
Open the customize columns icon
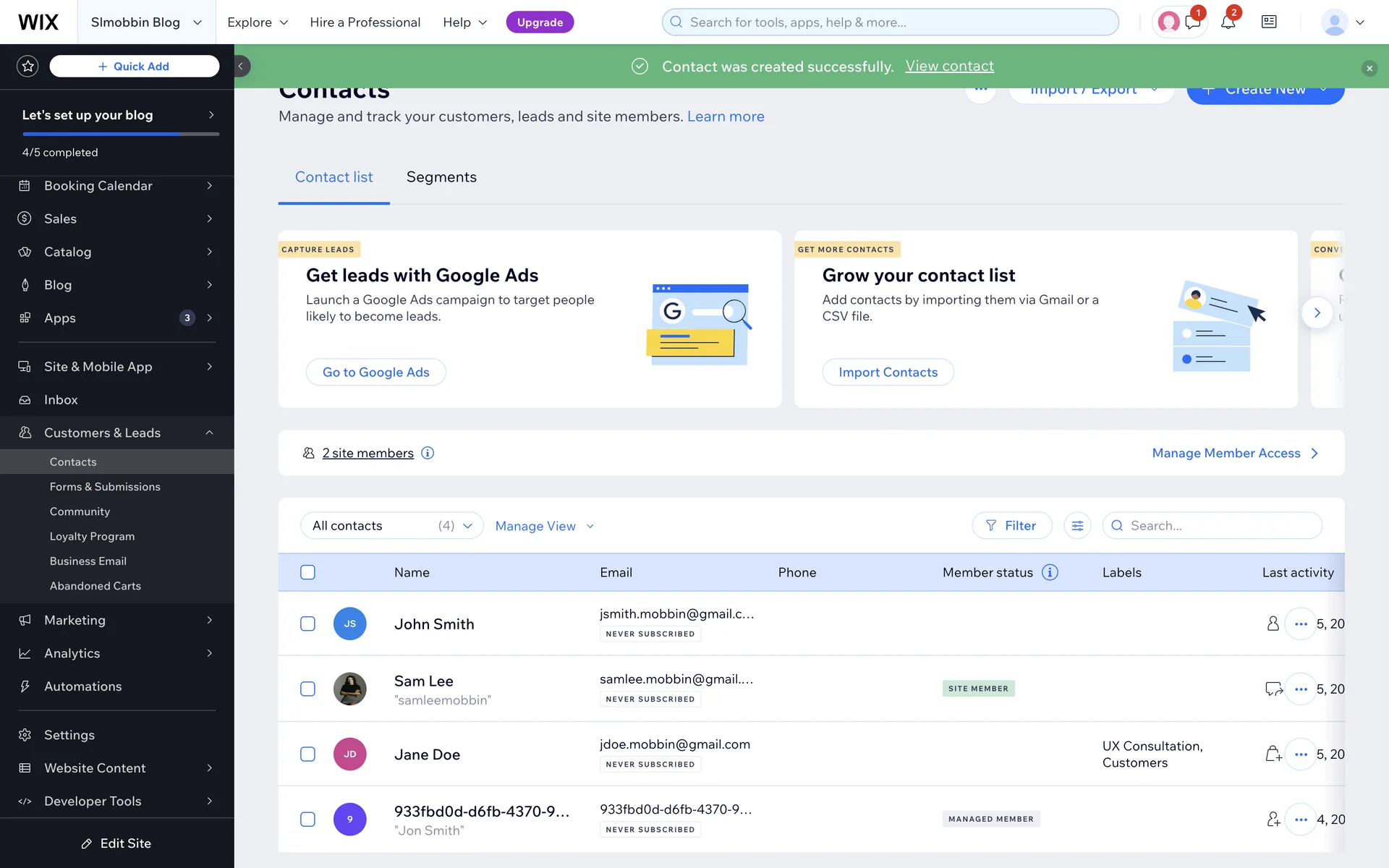pos(1077,526)
